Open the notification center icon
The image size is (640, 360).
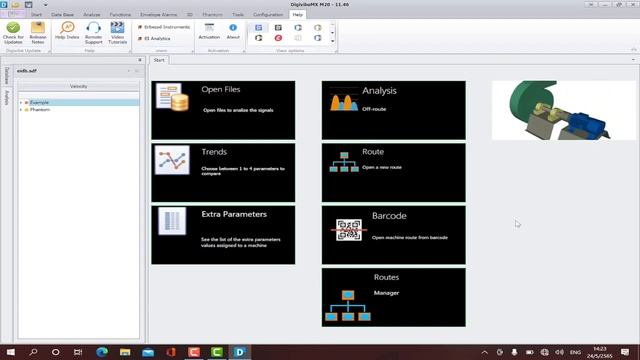point(625,352)
